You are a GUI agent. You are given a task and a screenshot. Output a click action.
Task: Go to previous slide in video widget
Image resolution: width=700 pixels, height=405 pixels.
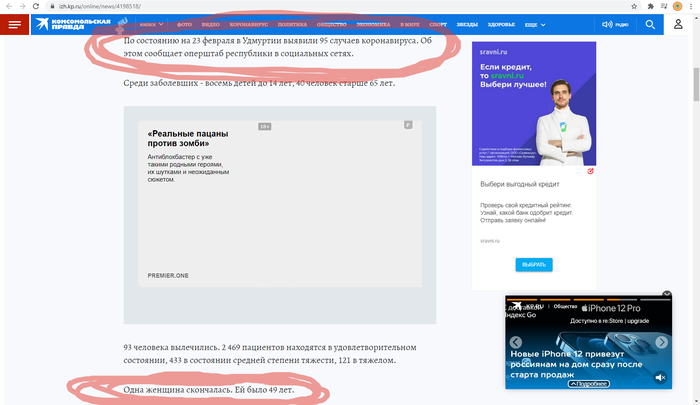coord(516,342)
